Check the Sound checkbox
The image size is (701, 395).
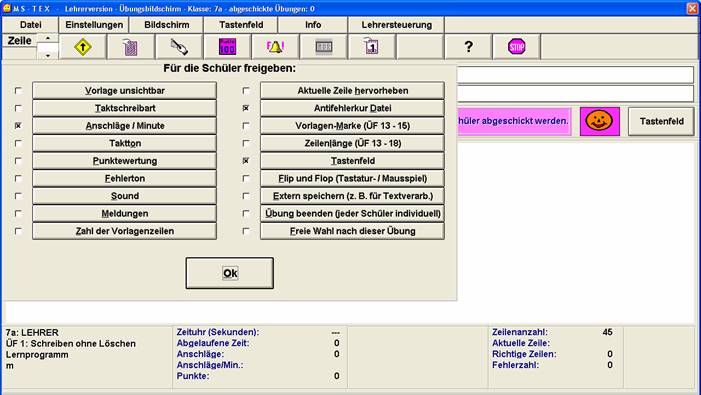18,196
